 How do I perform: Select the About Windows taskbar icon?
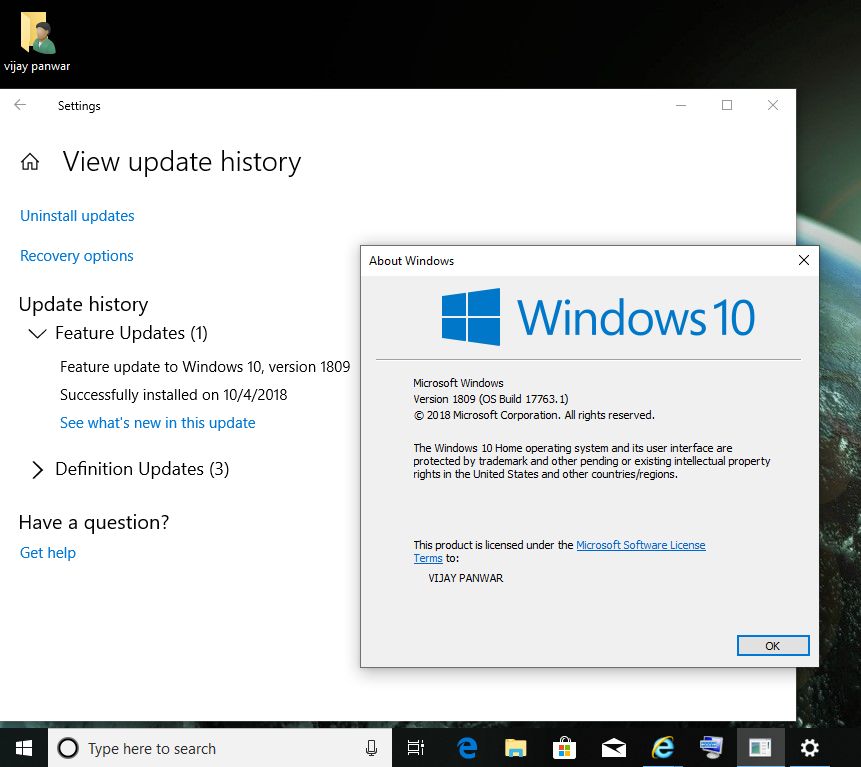(761, 748)
